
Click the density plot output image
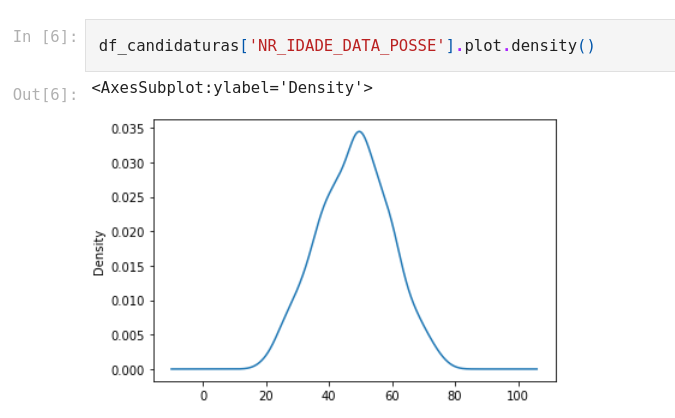(325, 261)
